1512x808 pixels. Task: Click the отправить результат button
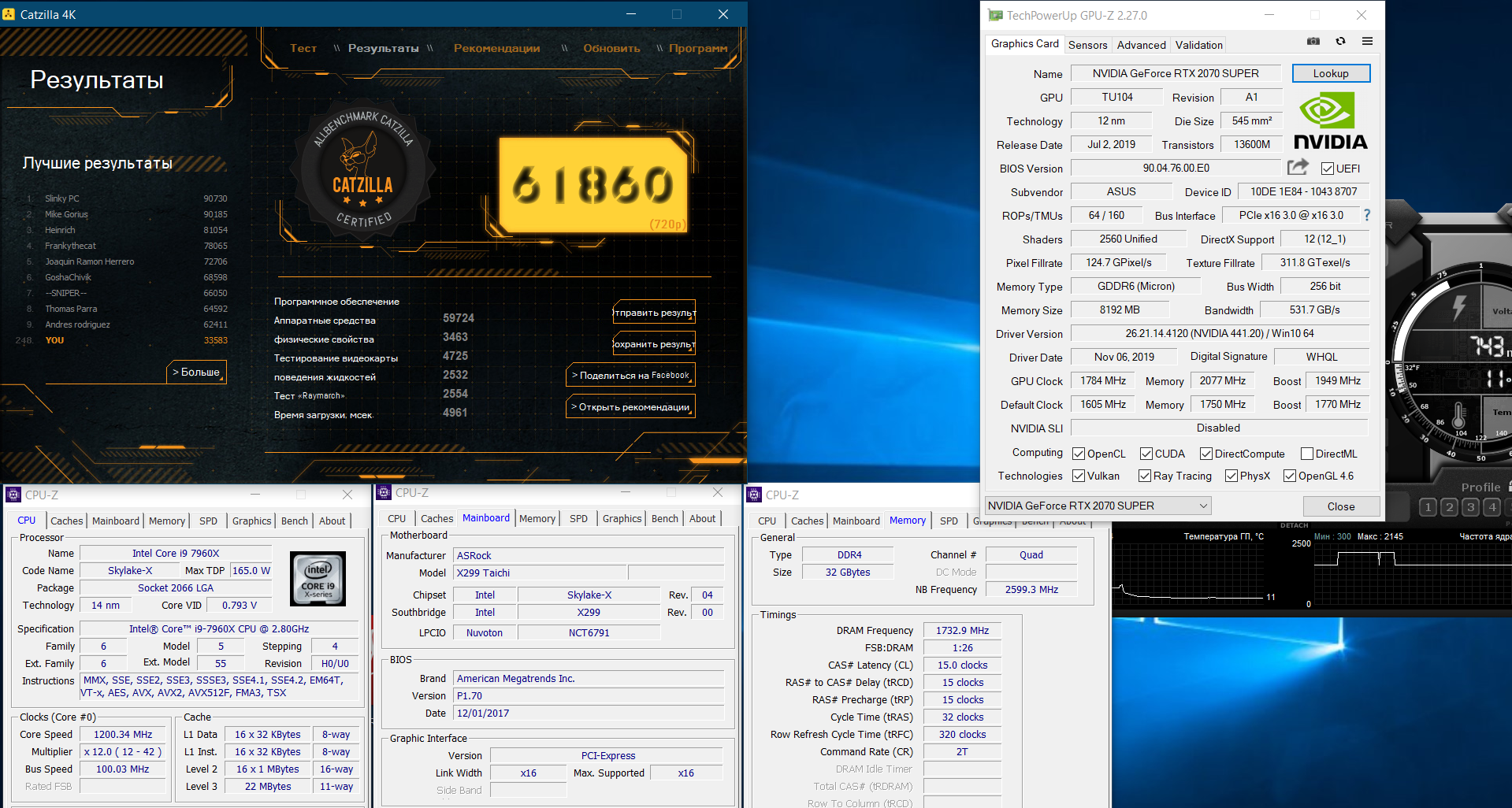654,312
